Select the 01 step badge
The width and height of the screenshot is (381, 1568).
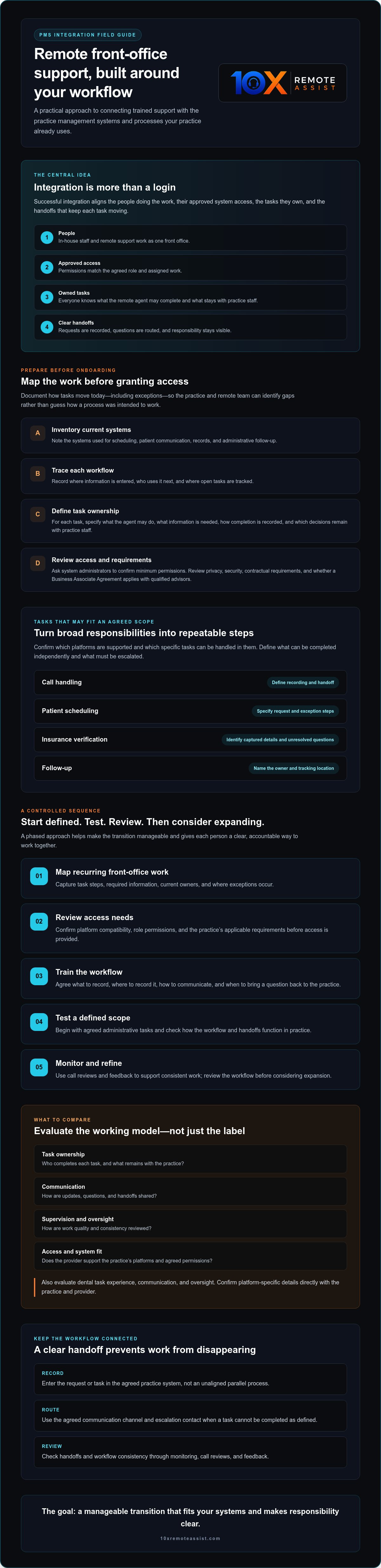[39, 876]
